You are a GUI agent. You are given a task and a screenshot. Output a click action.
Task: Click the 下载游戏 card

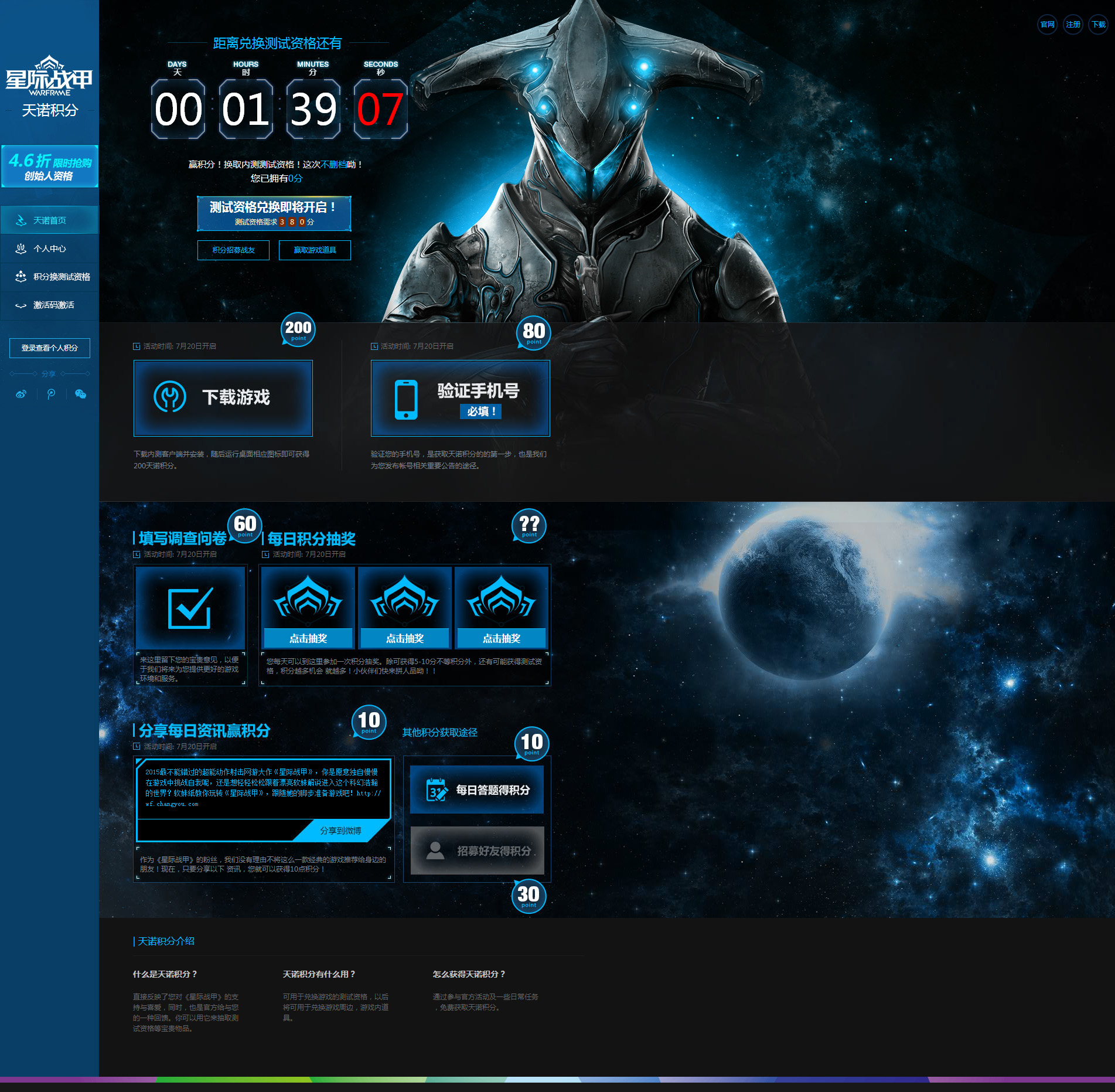[x=223, y=398]
